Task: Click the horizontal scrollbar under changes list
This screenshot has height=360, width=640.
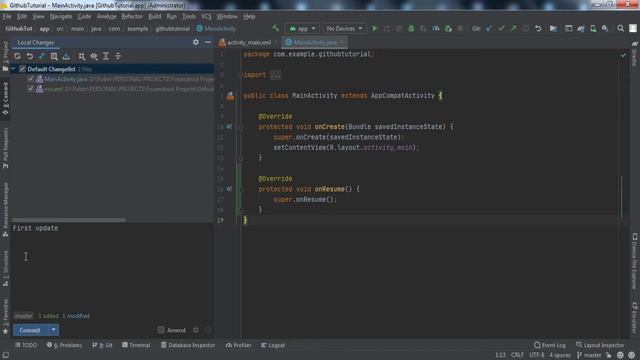Action: (69, 220)
